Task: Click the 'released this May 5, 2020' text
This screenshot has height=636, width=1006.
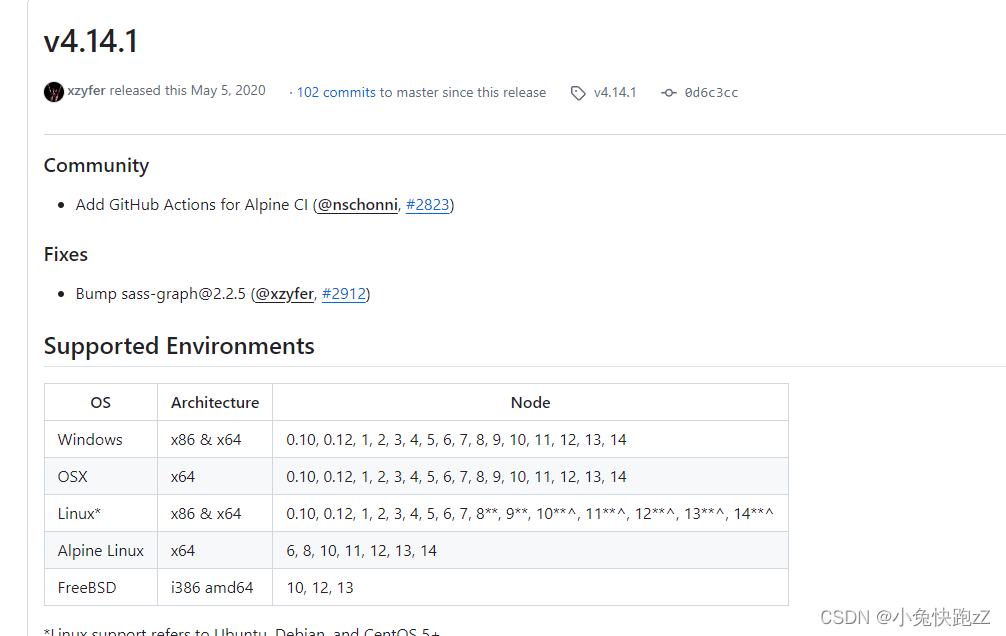Action: pos(187,90)
